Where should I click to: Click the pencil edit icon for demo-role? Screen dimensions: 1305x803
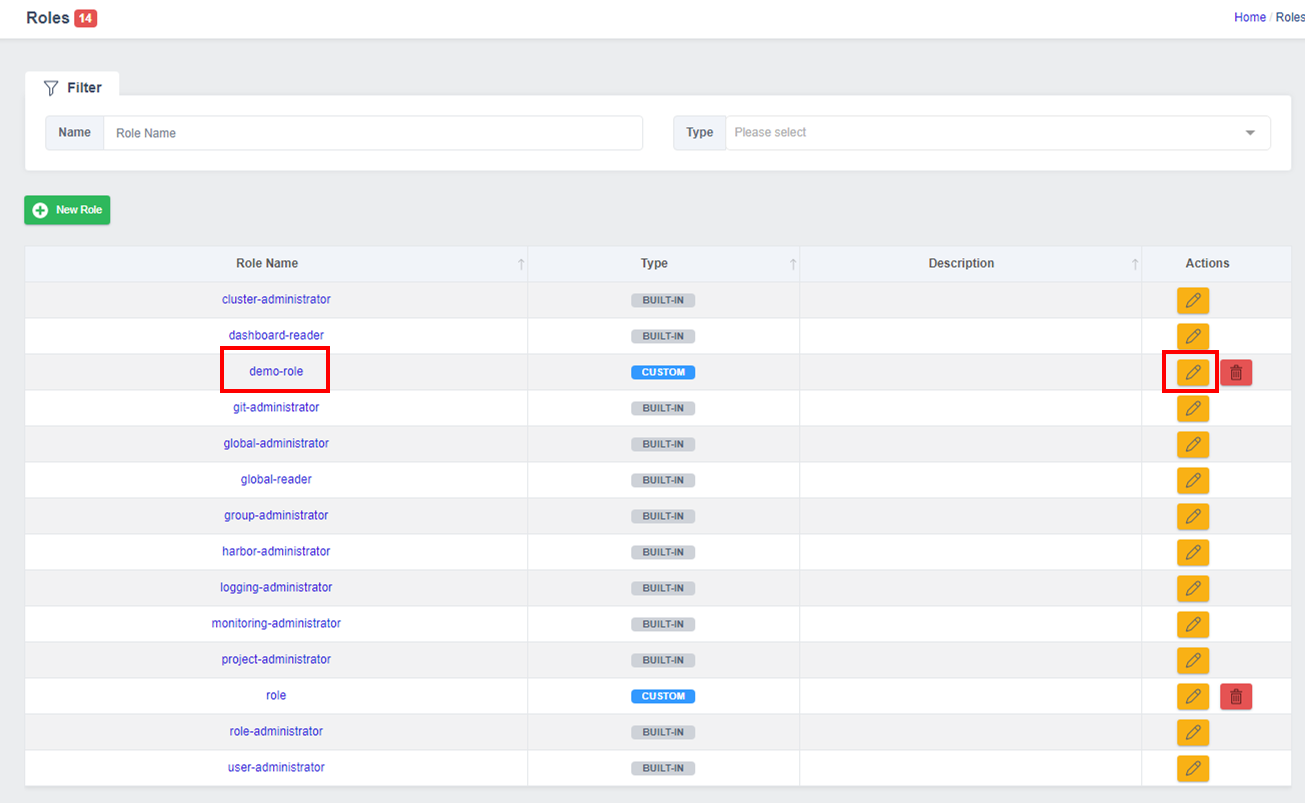point(1192,372)
